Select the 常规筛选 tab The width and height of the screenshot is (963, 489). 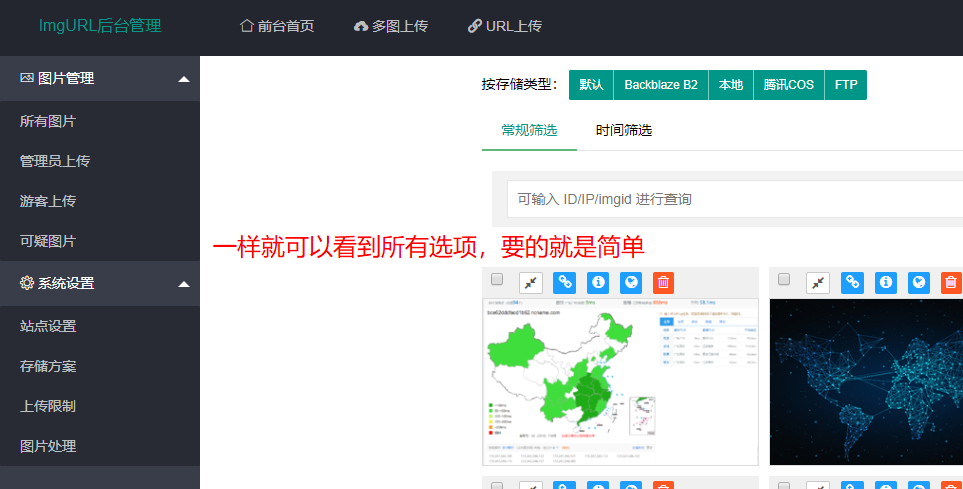pyautogui.click(x=529, y=131)
